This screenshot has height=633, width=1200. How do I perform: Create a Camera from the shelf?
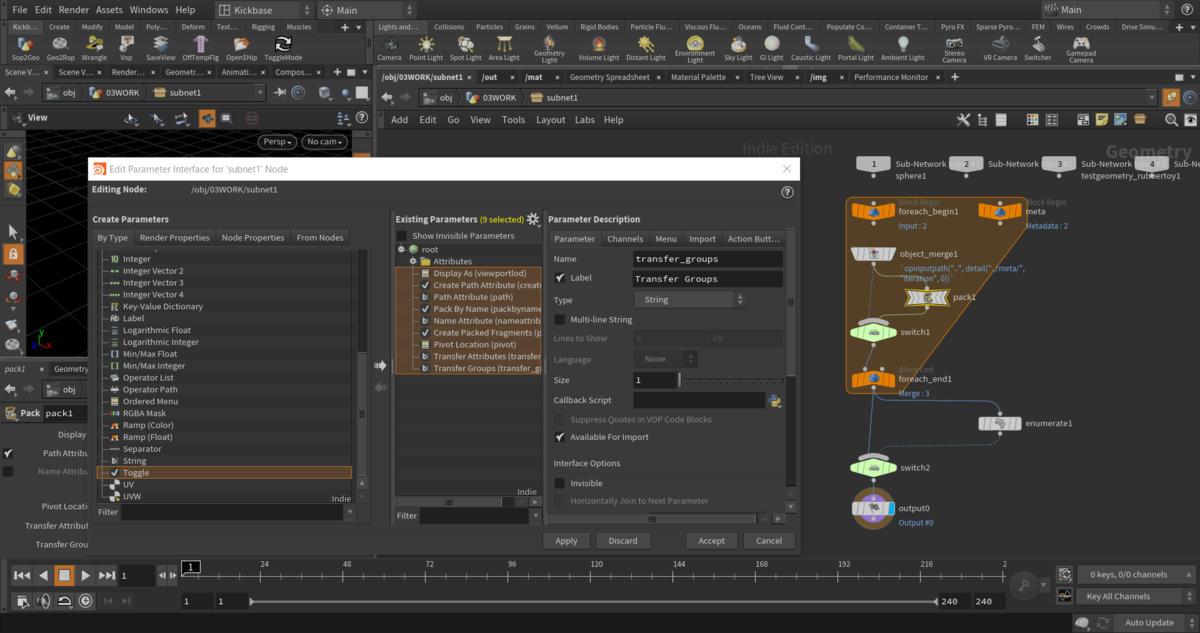tap(389, 47)
